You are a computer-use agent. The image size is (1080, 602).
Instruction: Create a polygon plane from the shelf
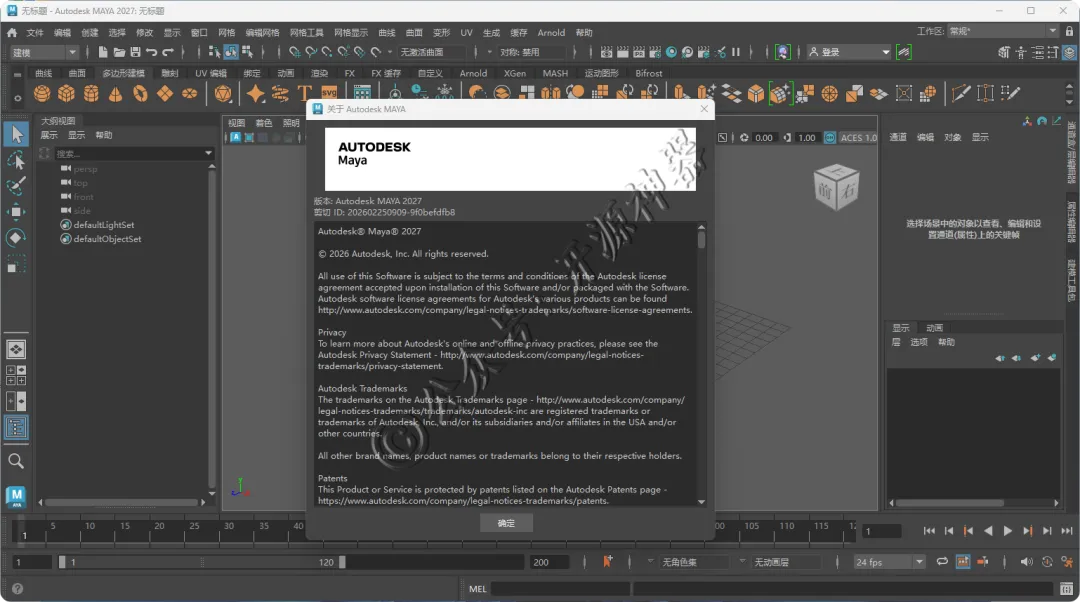[165, 93]
